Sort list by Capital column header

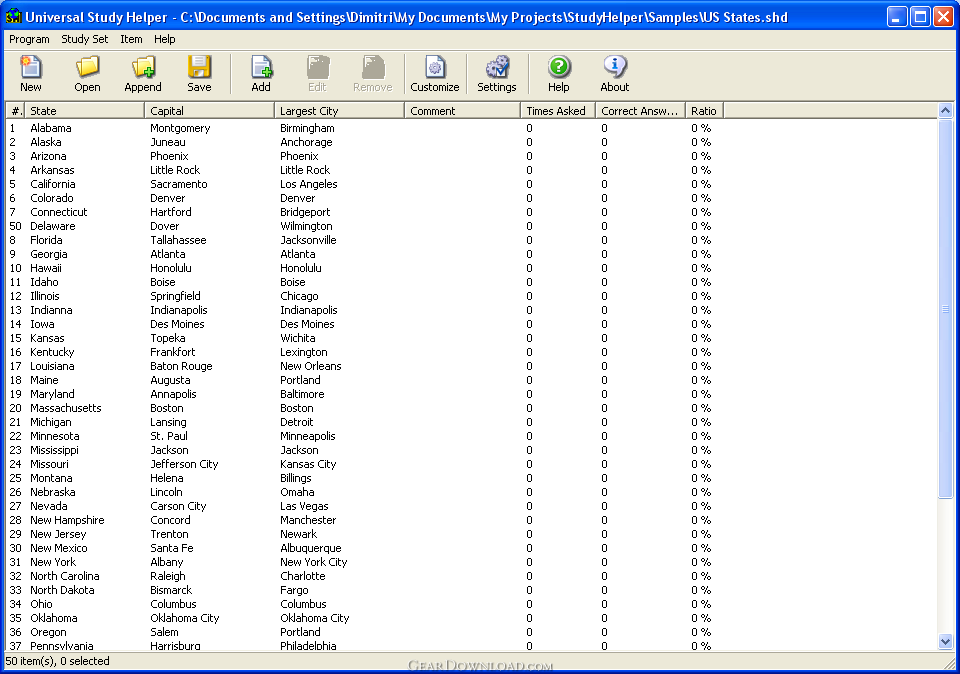[x=209, y=111]
